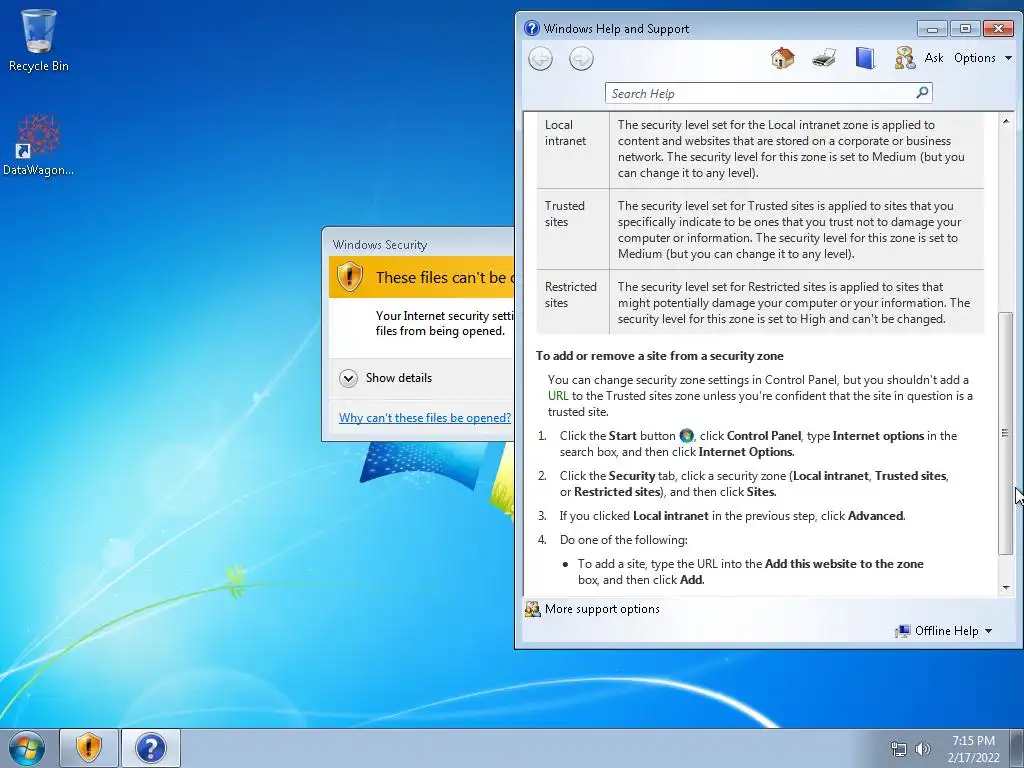Image resolution: width=1024 pixels, height=768 pixels.
Task: Click the volume speaker tray icon
Action: (923, 749)
